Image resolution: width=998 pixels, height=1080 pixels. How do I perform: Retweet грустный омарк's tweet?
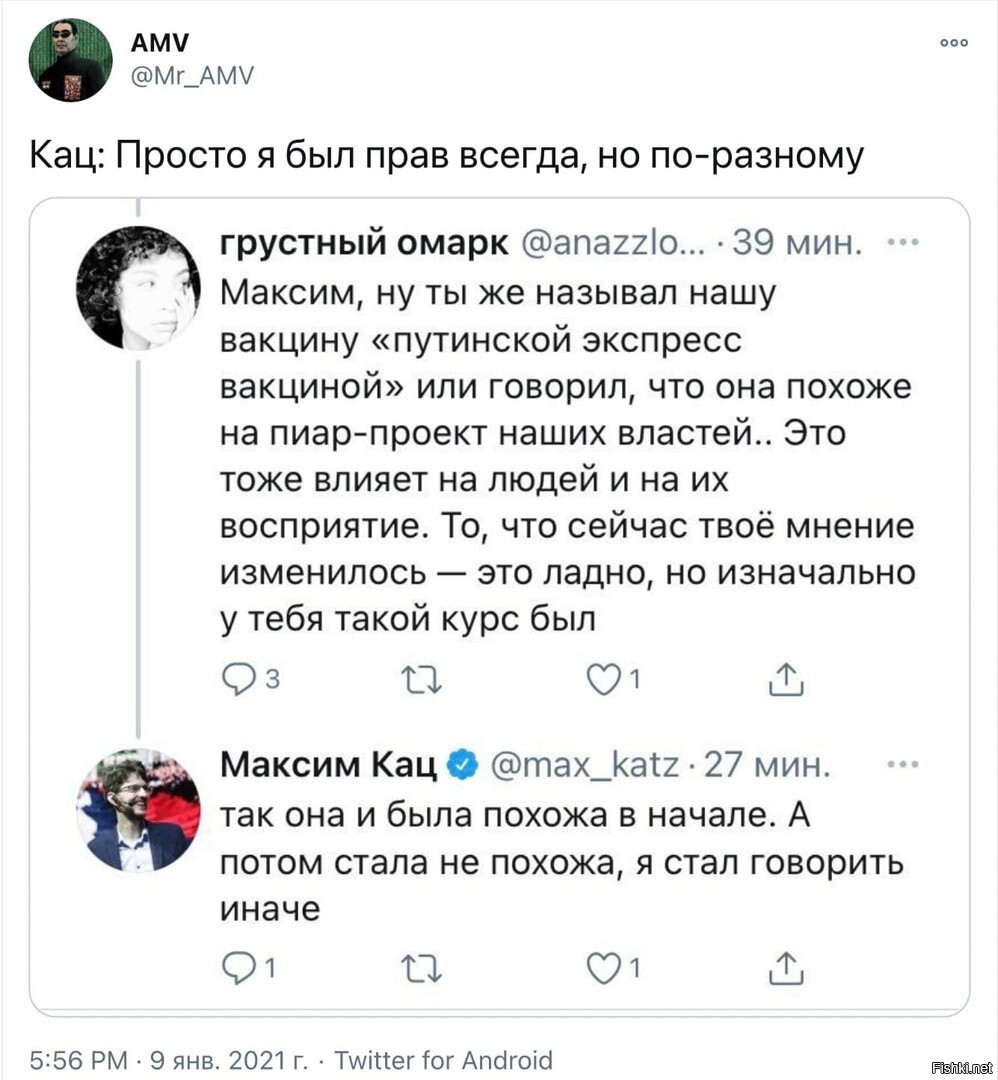click(421, 681)
